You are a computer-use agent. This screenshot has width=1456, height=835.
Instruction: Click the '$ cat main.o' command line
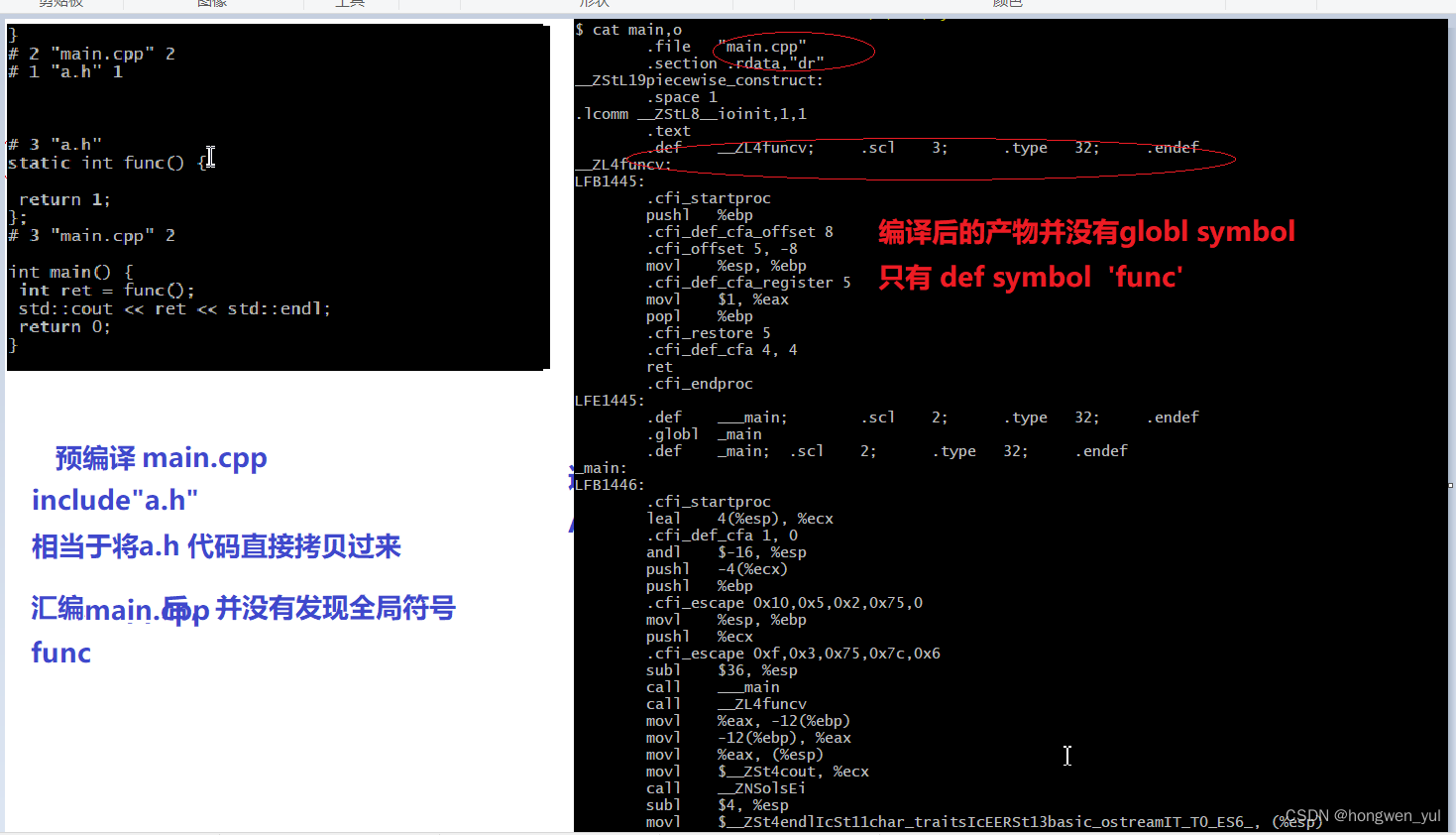coord(628,30)
